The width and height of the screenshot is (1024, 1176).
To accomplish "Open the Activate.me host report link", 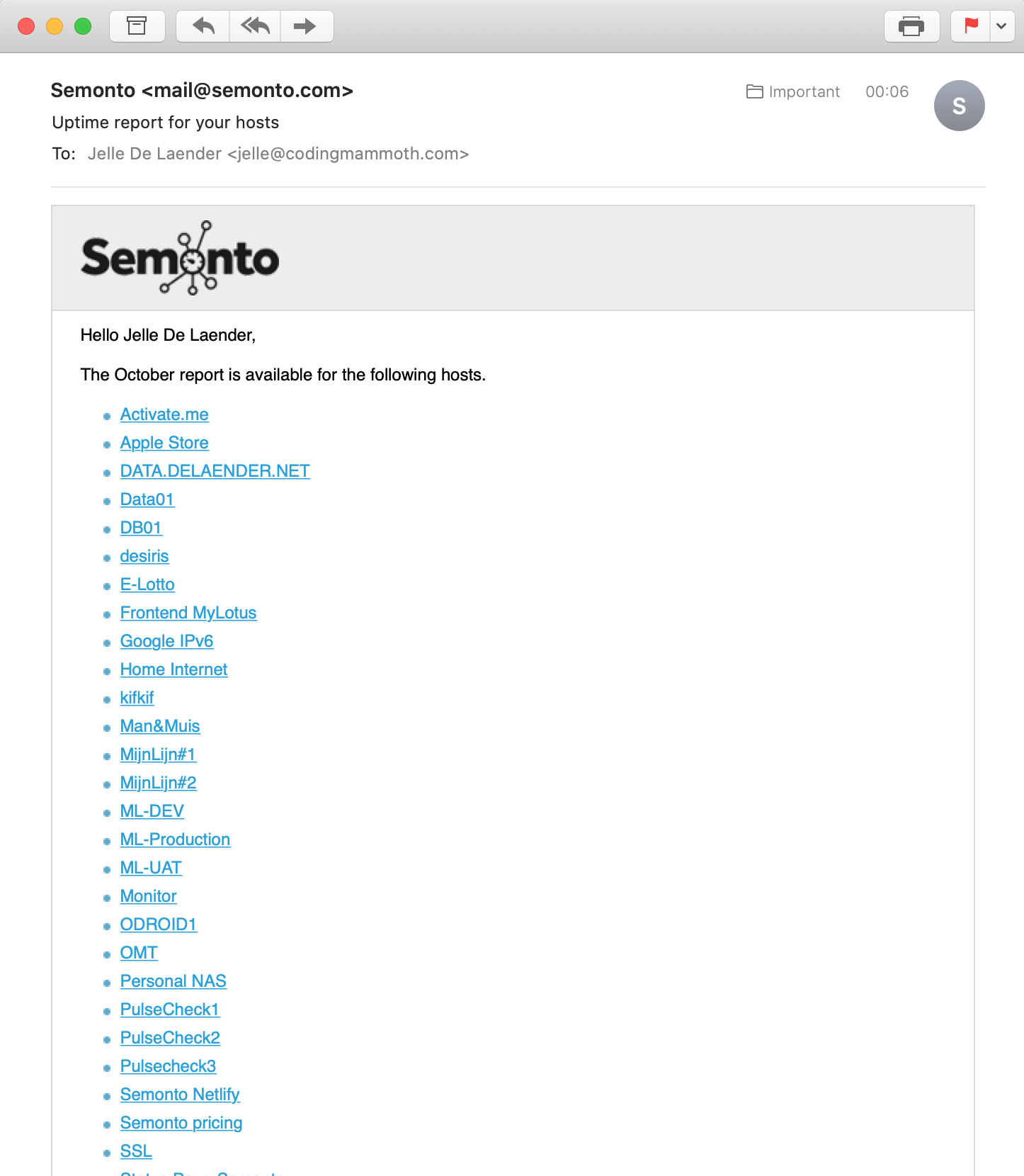I will [164, 414].
